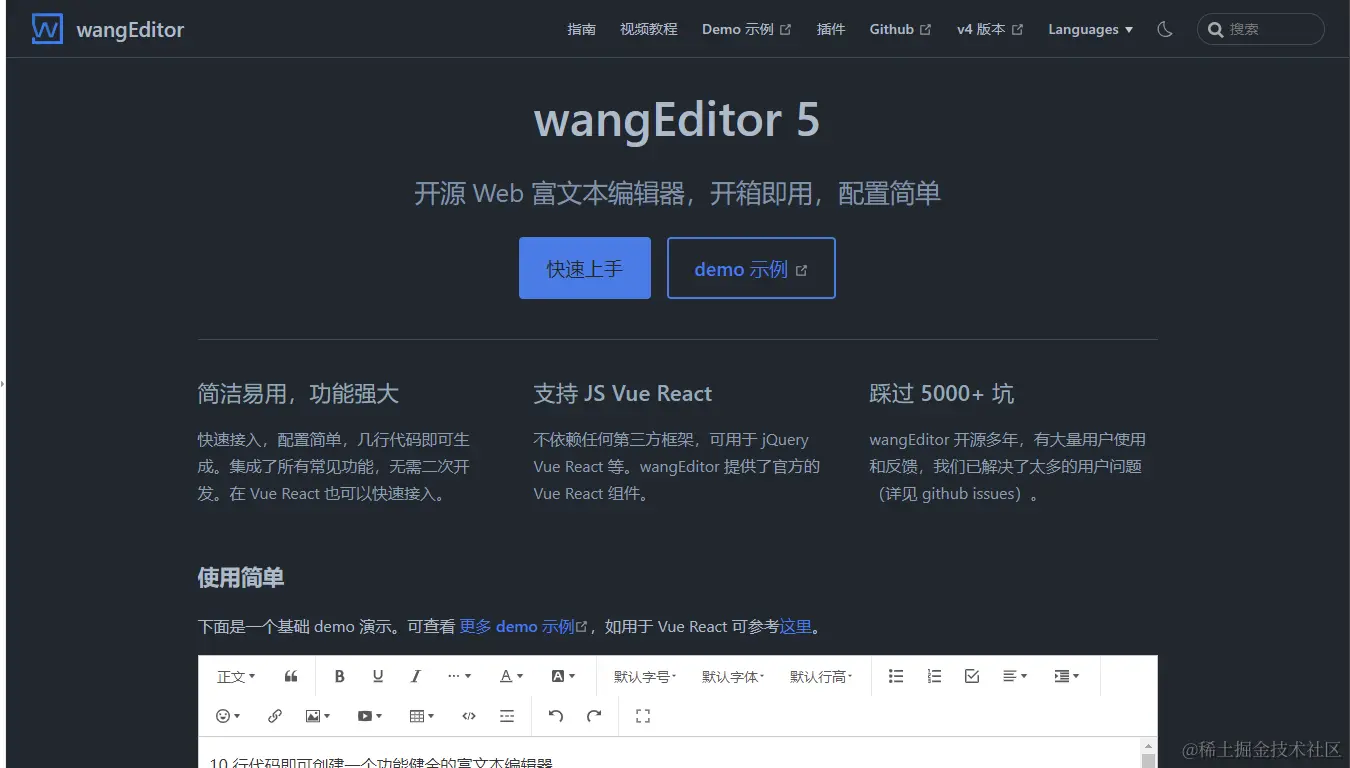The image size is (1350, 768).
Task: Undo the last edit
Action: click(x=556, y=716)
